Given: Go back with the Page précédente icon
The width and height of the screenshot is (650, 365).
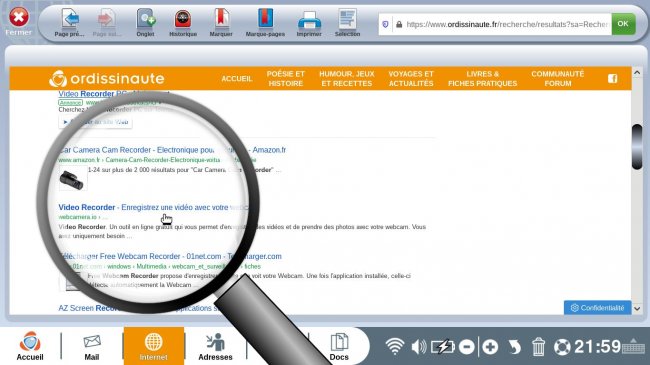Looking at the screenshot, I should point(70,23).
